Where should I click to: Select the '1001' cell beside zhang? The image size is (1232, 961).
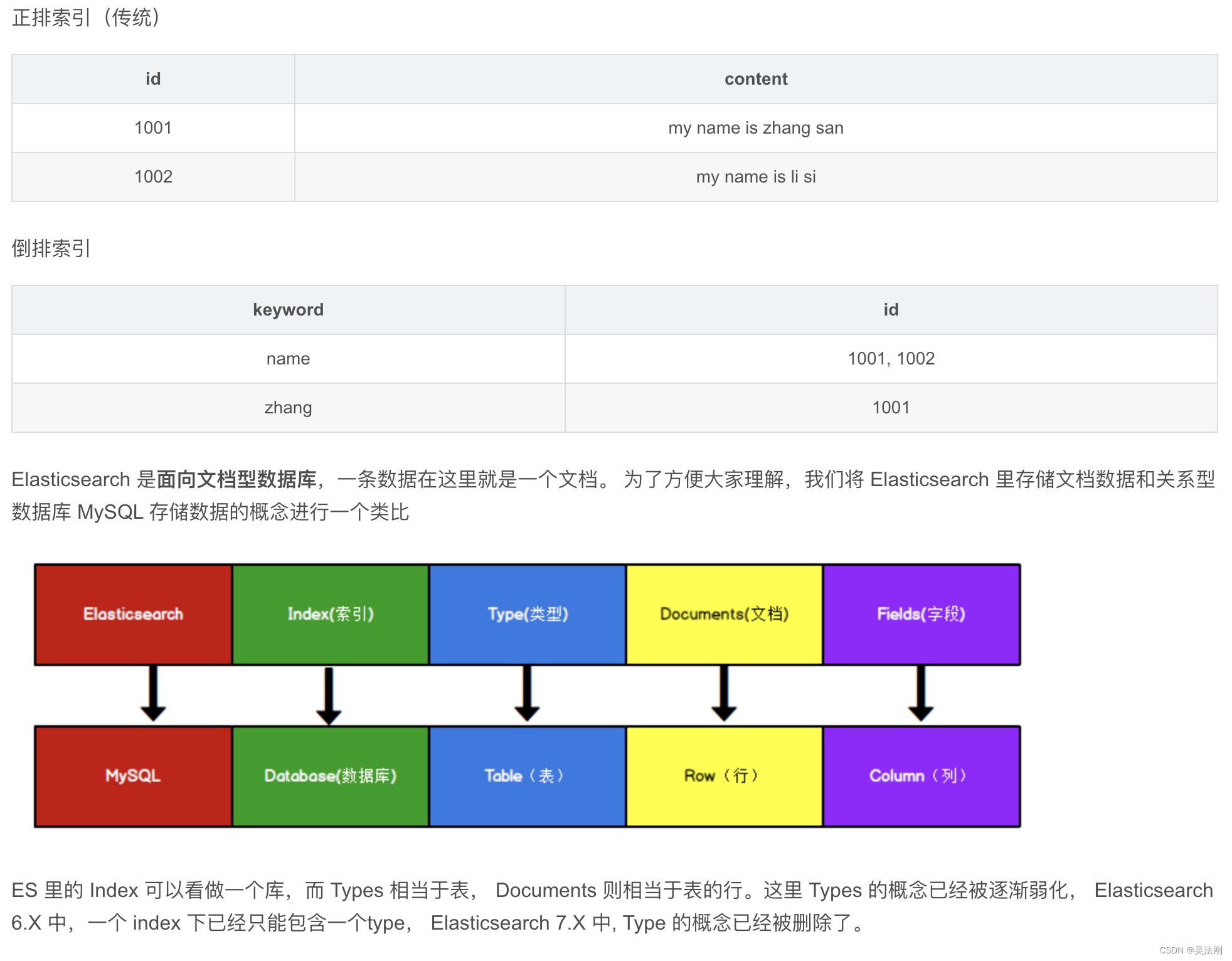point(891,408)
